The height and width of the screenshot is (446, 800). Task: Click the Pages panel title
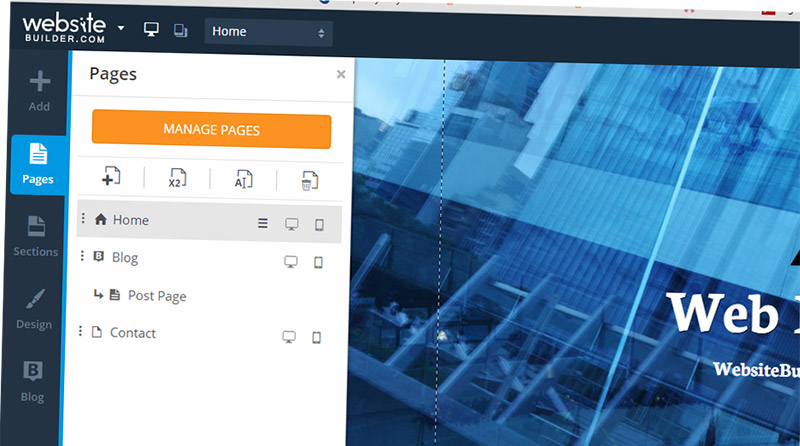(x=113, y=74)
